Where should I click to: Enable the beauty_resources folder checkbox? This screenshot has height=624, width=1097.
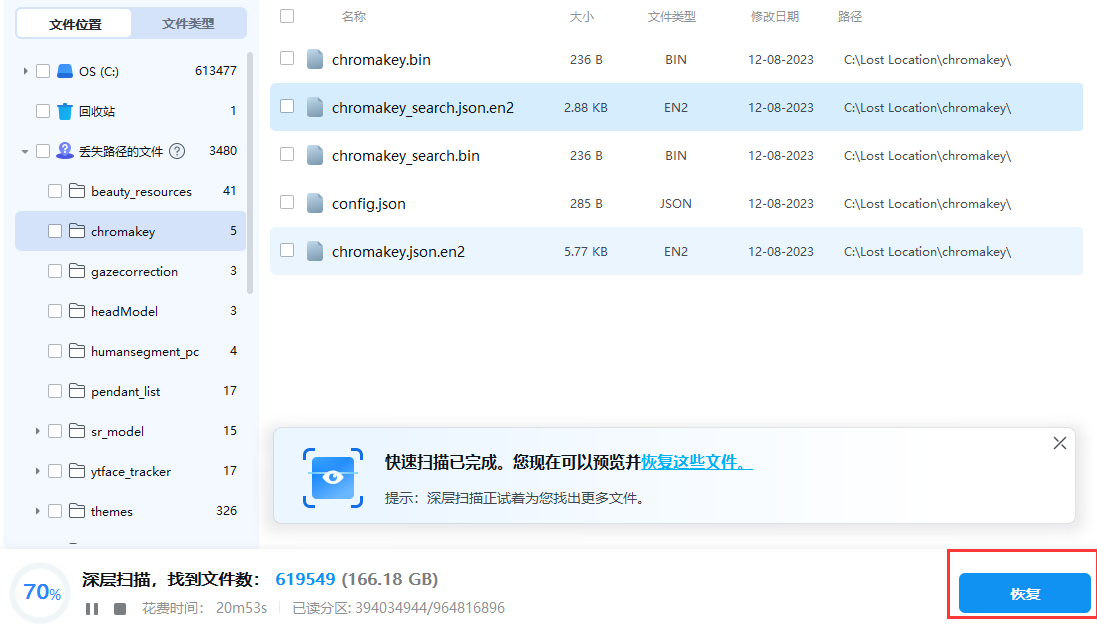point(56,191)
